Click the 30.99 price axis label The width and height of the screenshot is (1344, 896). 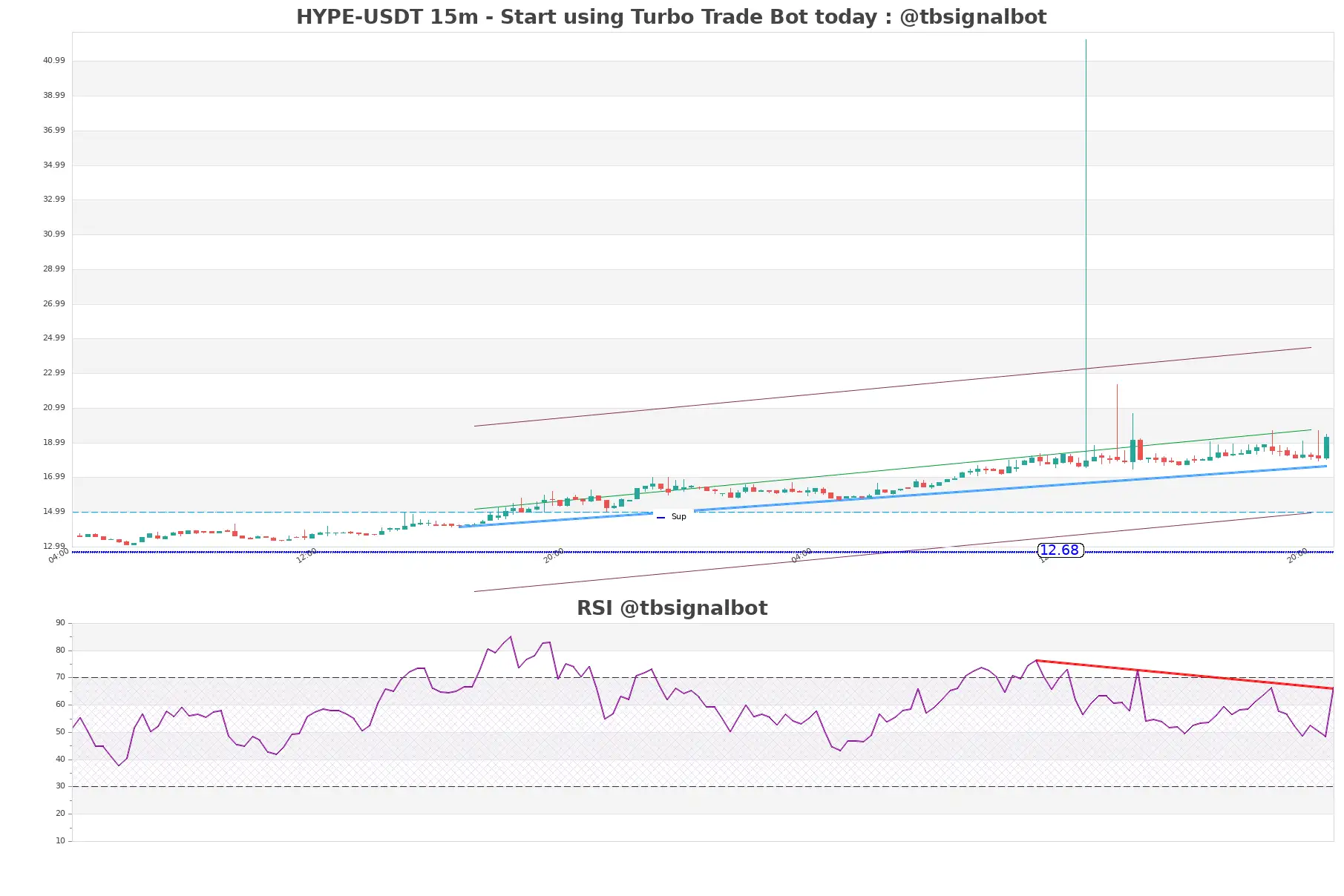tap(54, 234)
